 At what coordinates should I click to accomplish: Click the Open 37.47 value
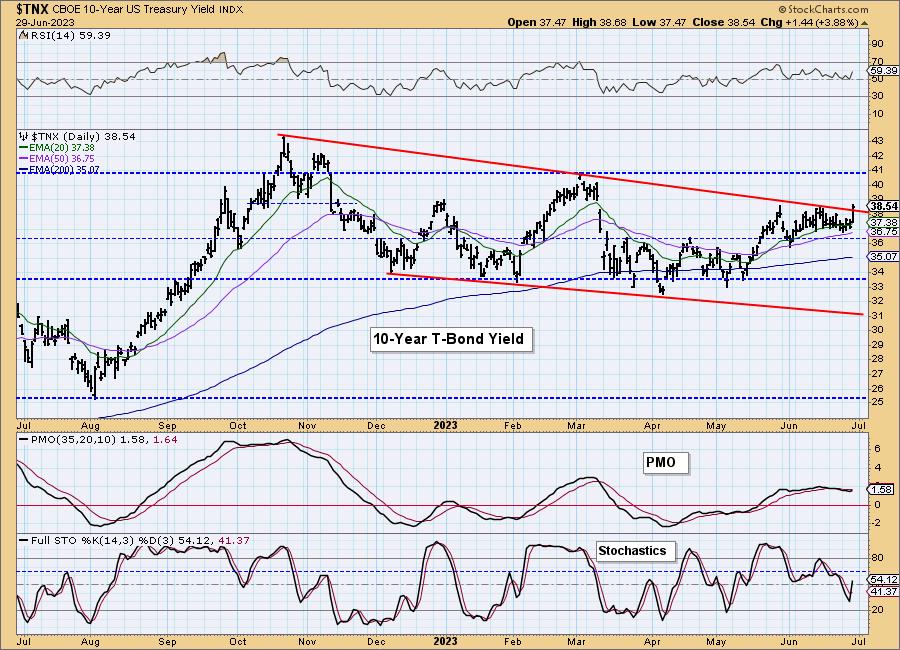tap(537, 22)
